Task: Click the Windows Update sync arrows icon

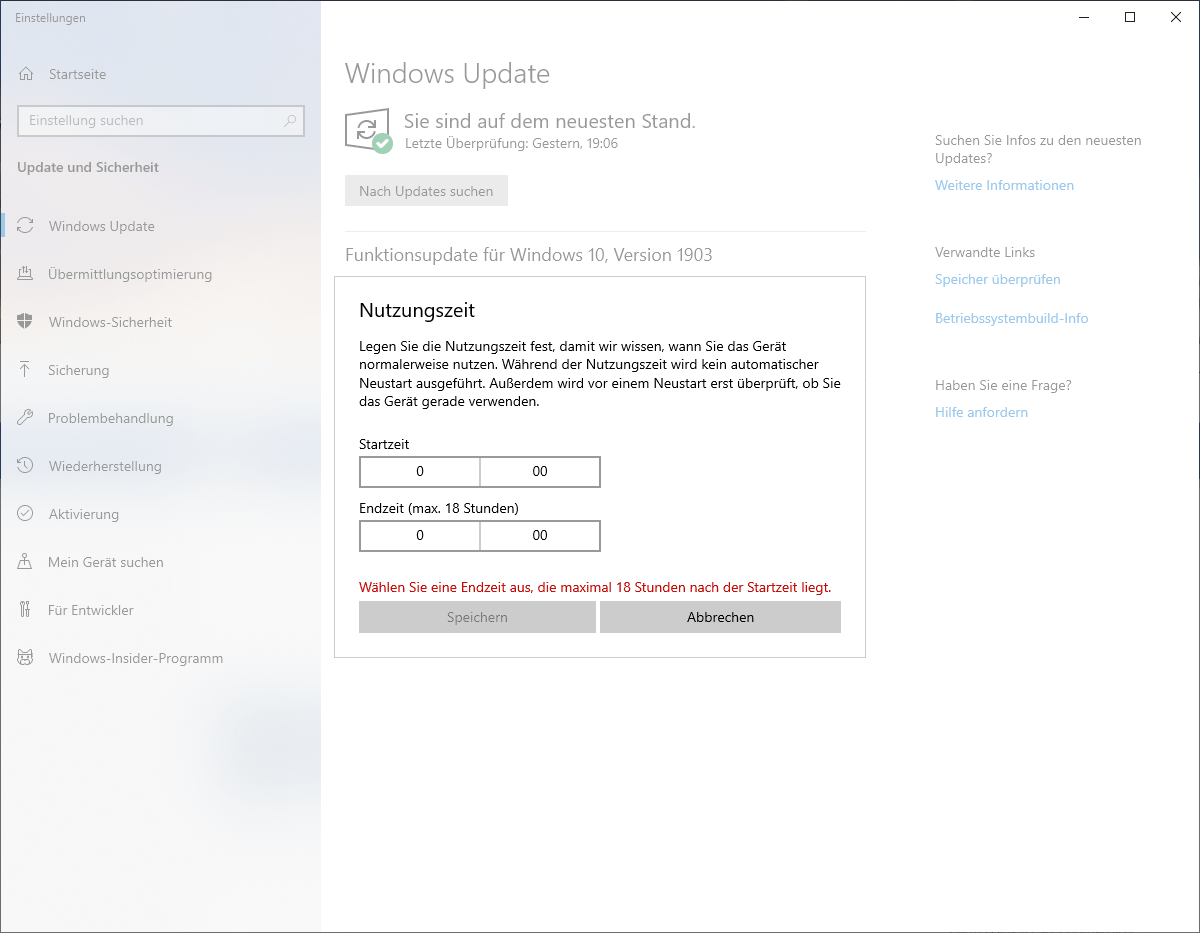Action: (x=26, y=226)
